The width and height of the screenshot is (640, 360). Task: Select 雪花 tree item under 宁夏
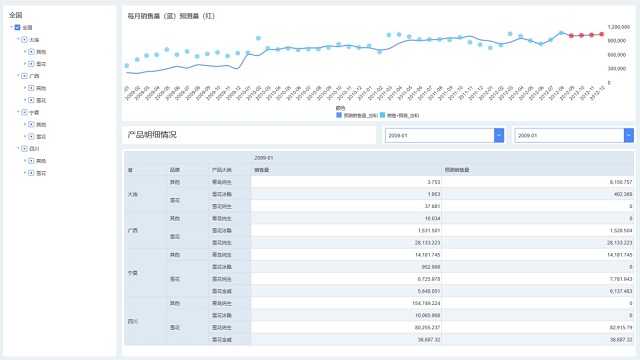[41, 137]
